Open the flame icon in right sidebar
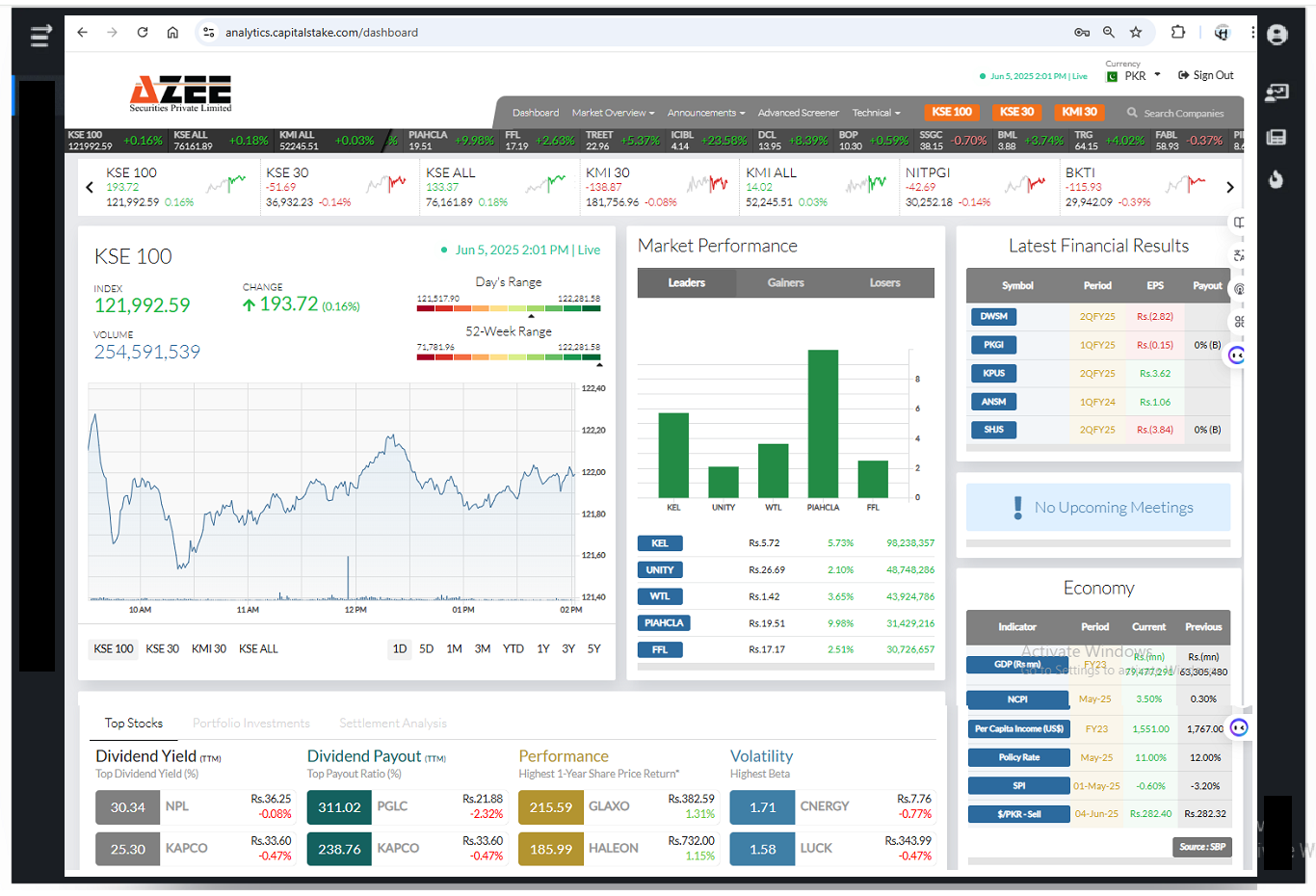This screenshot has height=896, width=1316. click(x=1277, y=179)
